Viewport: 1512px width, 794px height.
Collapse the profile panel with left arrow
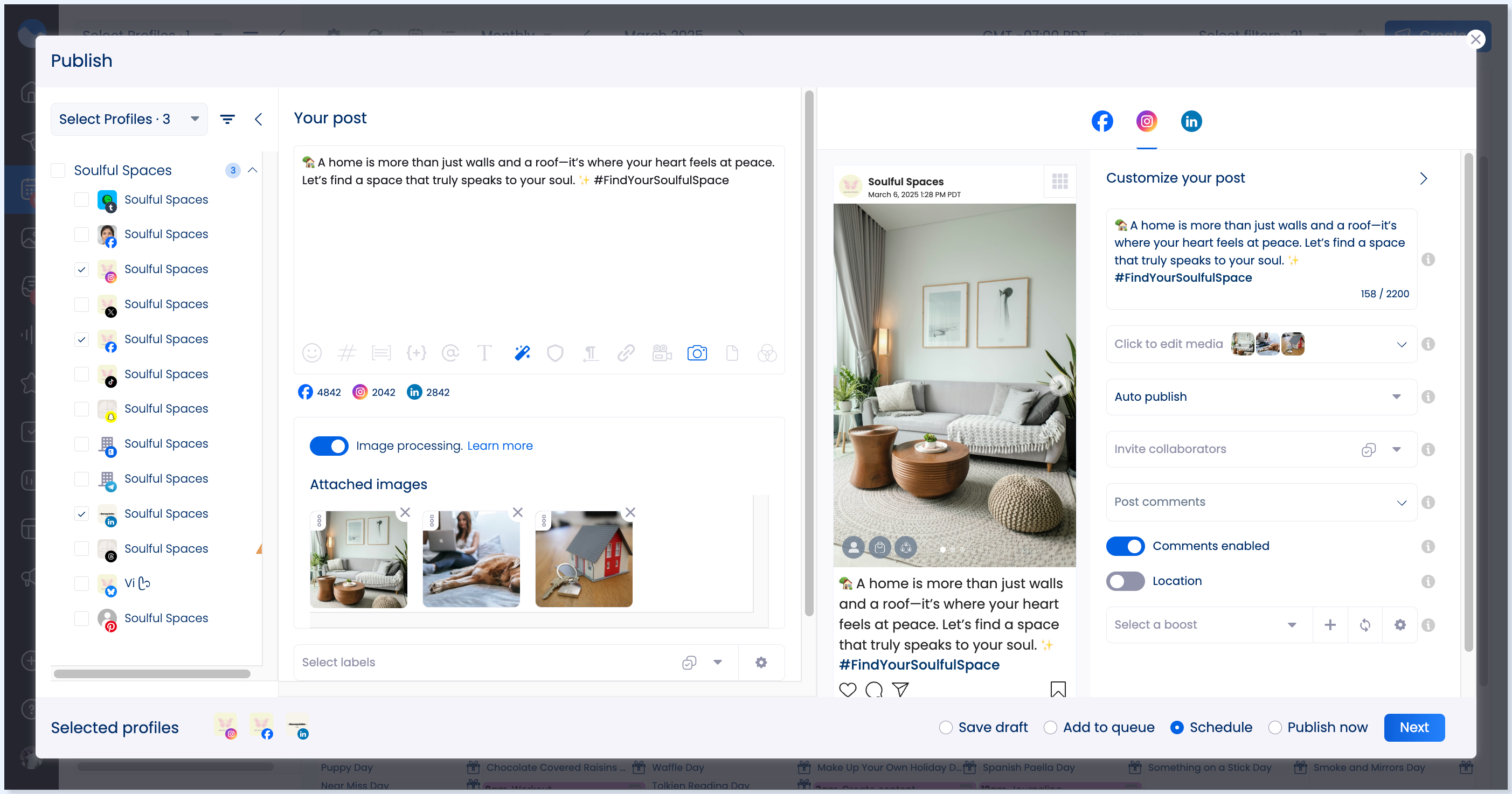click(258, 119)
